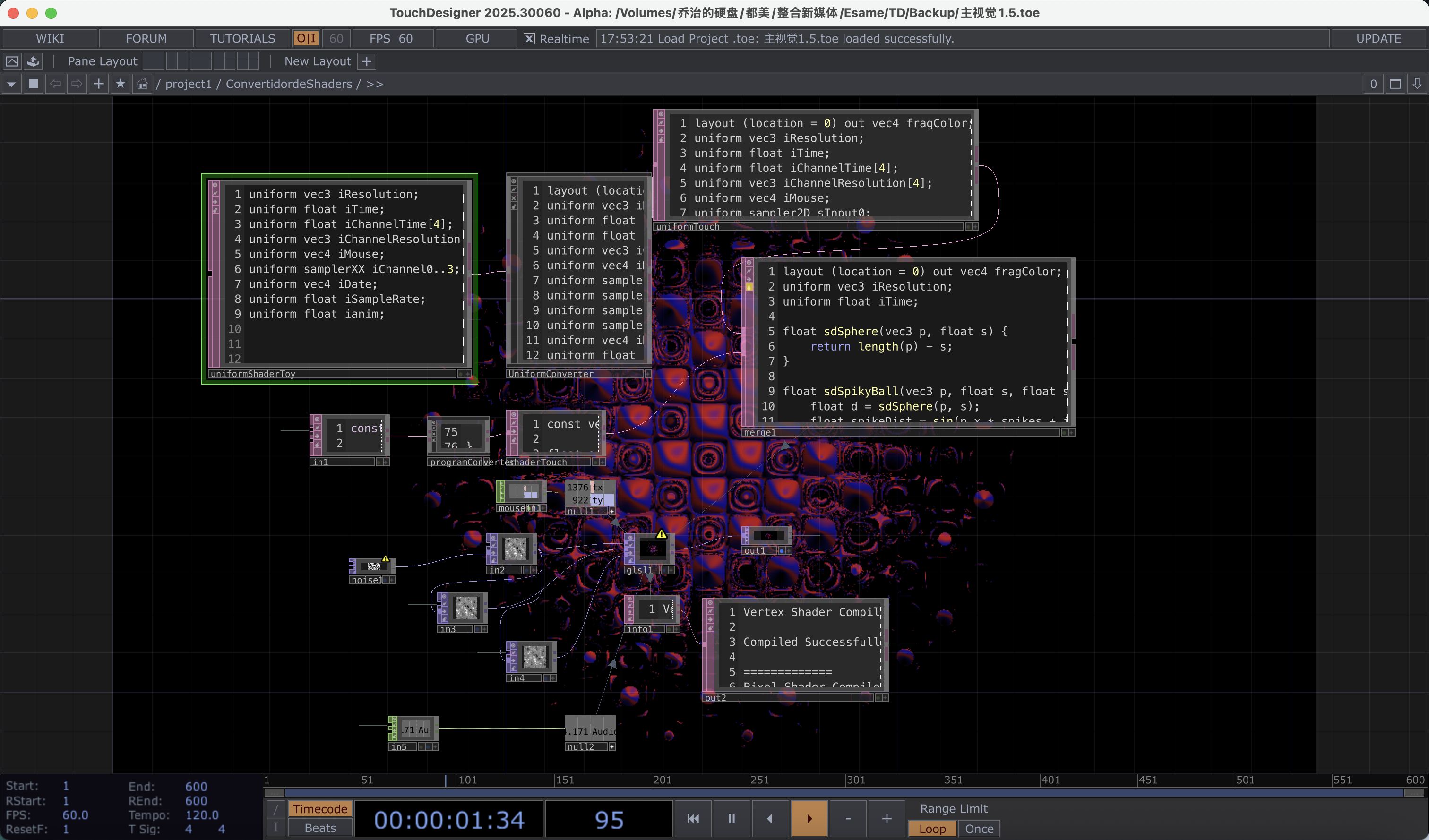Open pane split arrow-down menu
1429x840 pixels.
pyautogui.click(x=1417, y=84)
